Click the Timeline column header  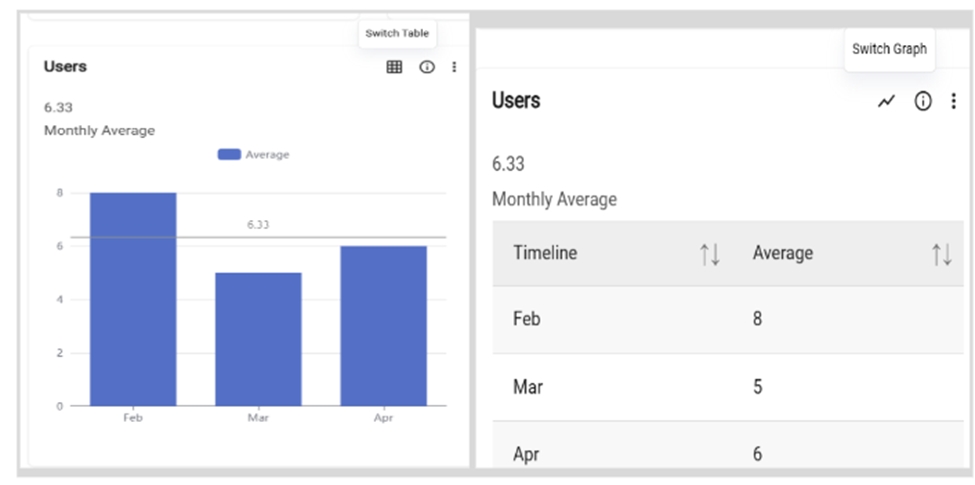545,253
